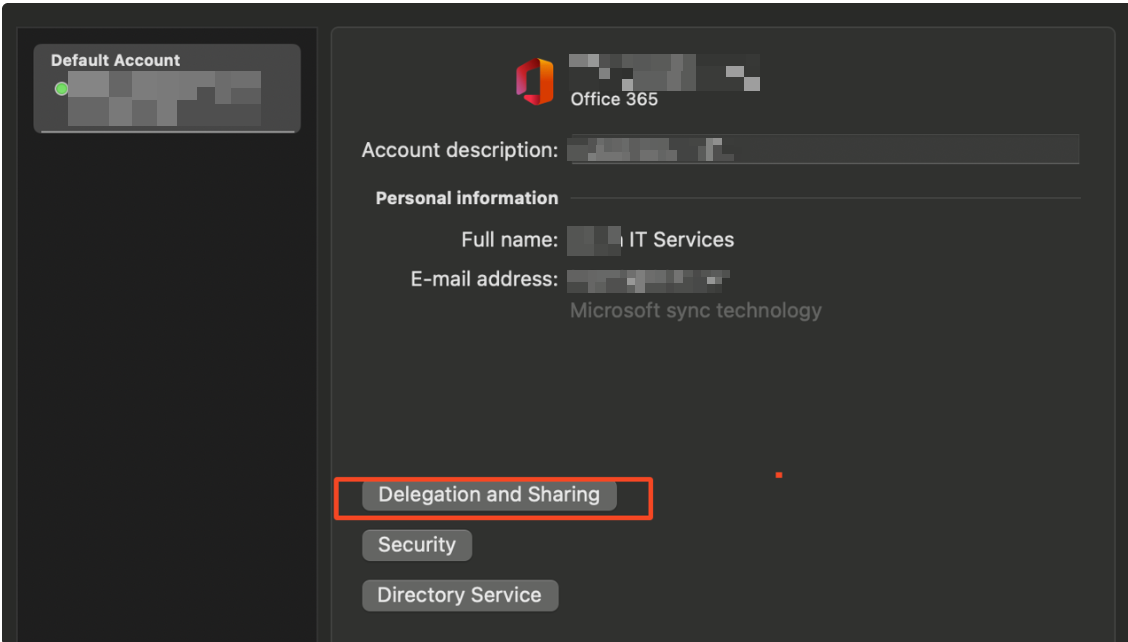This screenshot has height=642, width=1128.
Task: Click the Account description input field
Action: [824, 150]
